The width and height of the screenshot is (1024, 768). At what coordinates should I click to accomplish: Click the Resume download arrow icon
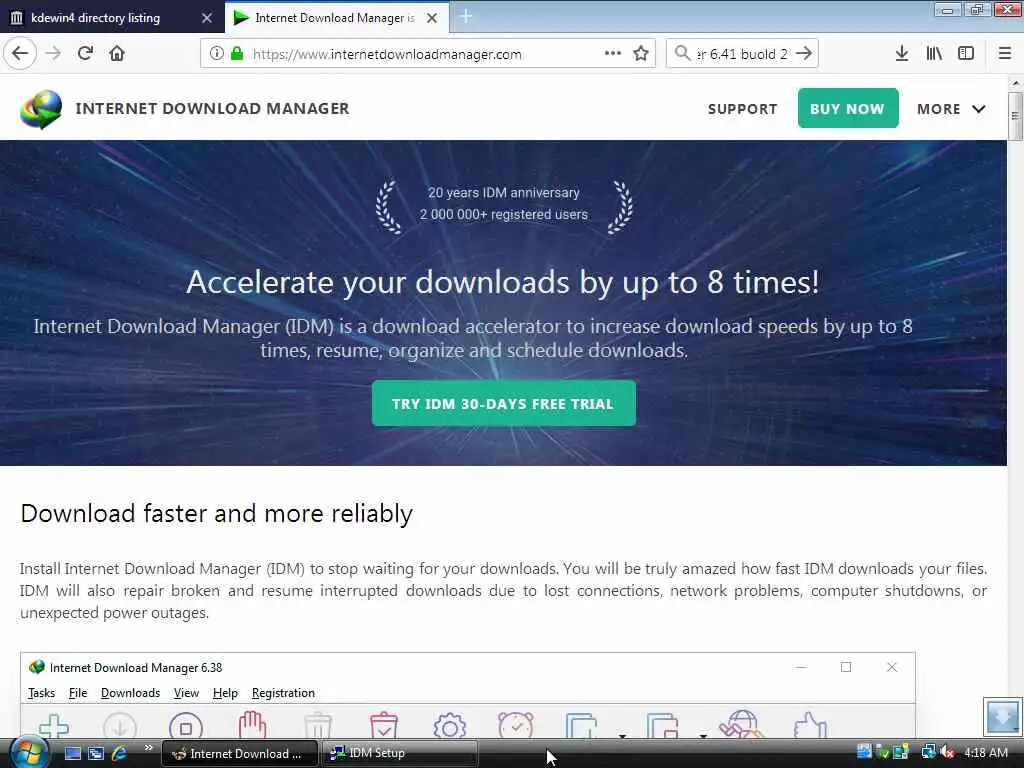(120, 726)
